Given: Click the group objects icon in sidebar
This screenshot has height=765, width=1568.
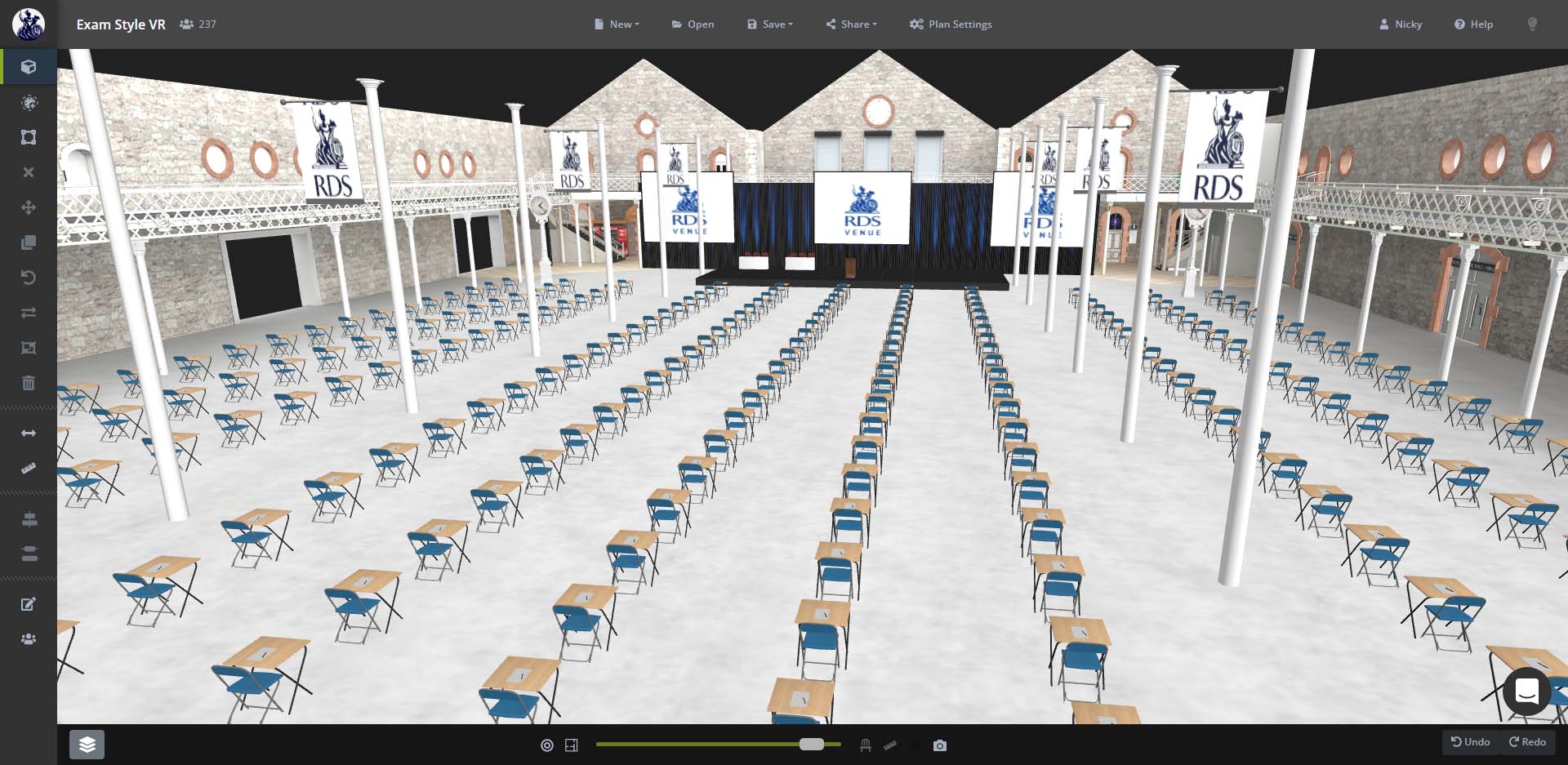Looking at the screenshot, I should (29, 348).
